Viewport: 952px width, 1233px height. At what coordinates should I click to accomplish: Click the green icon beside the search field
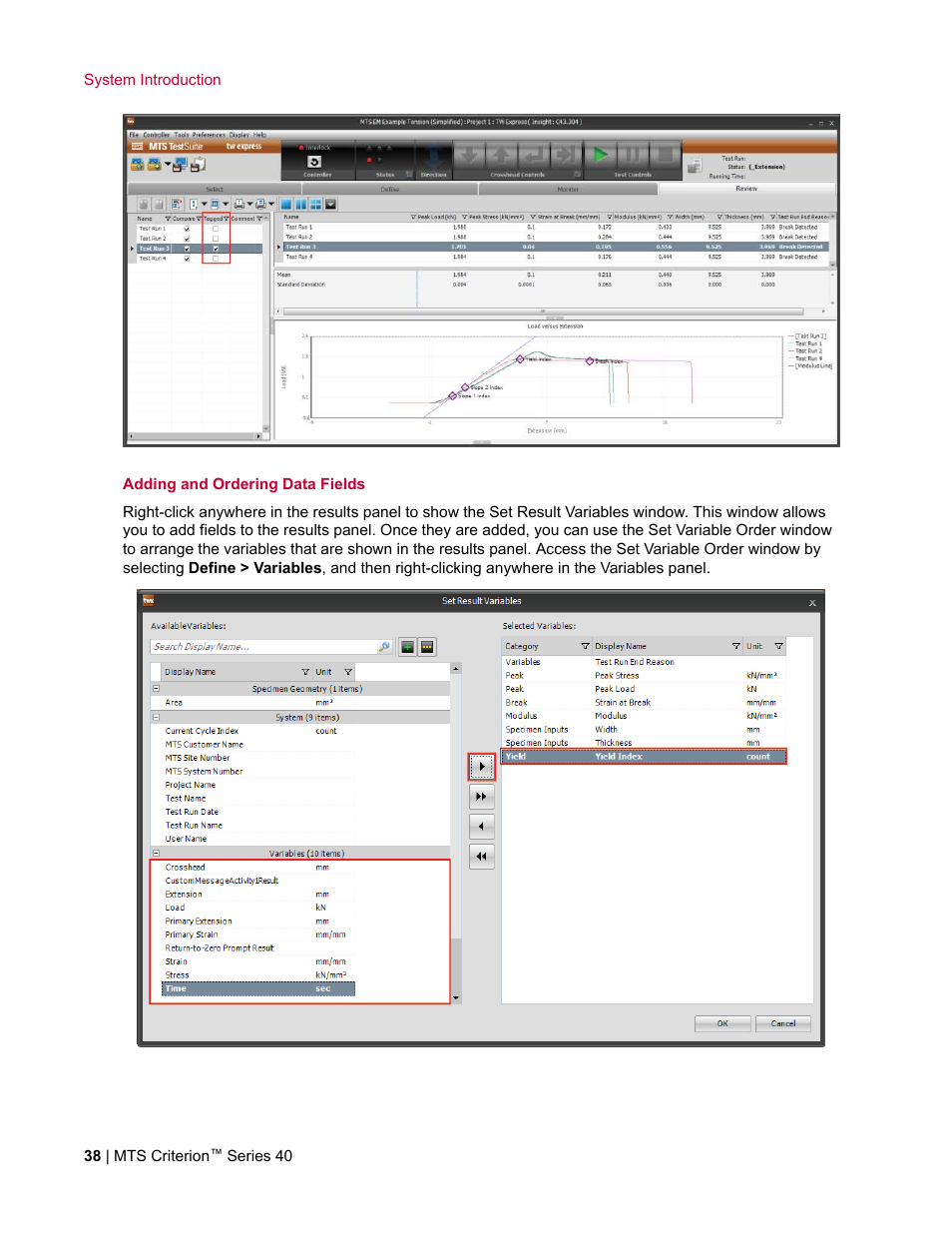(x=407, y=647)
